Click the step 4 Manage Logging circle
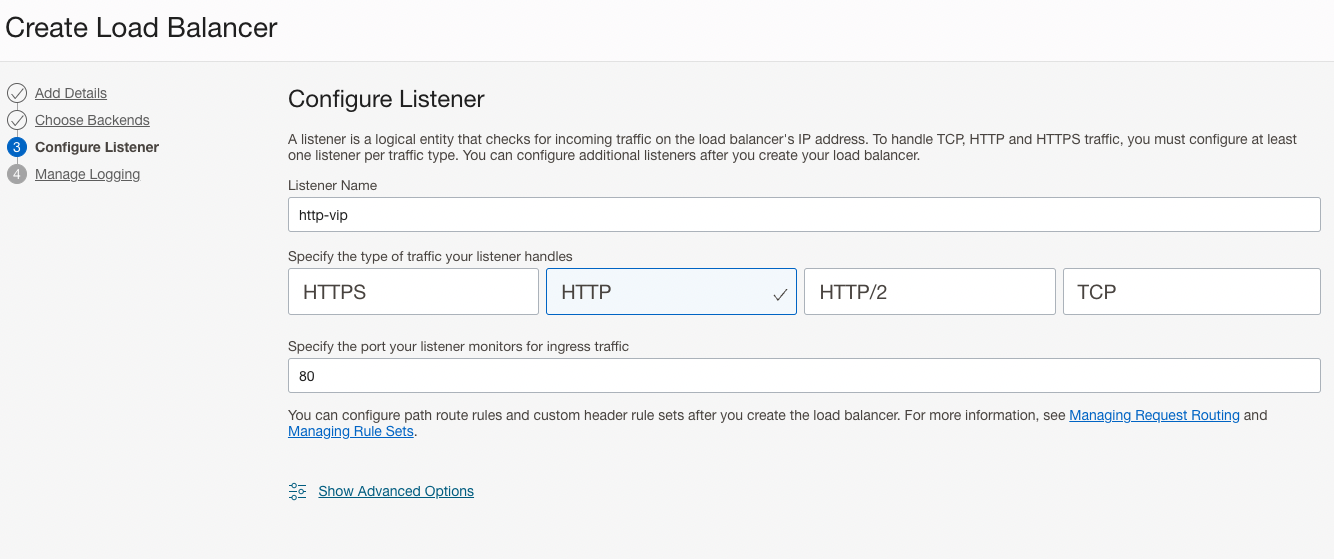The height and width of the screenshot is (559, 1334). [17, 174]
